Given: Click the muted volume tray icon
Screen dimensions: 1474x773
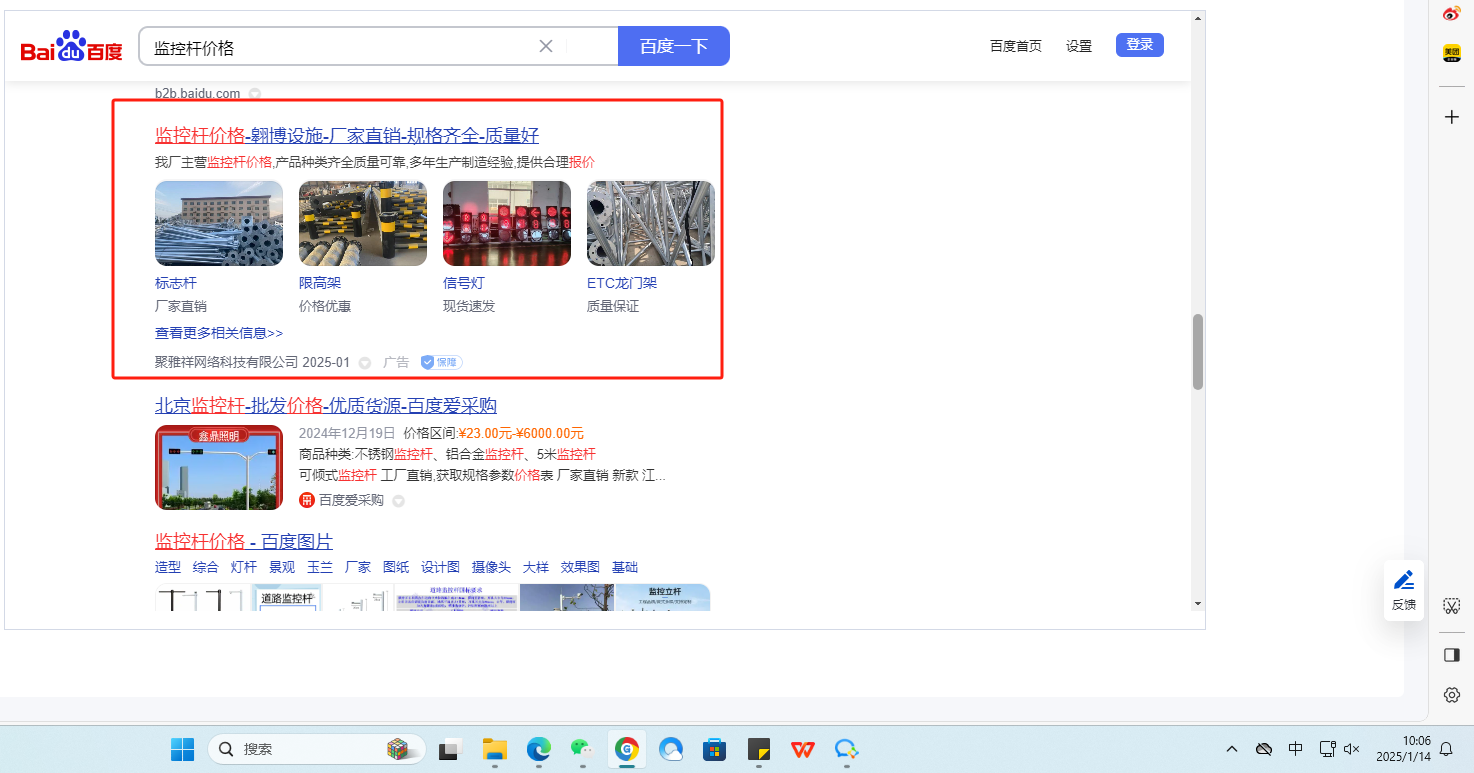Looking at the screenshot, I should point(1352,749).
